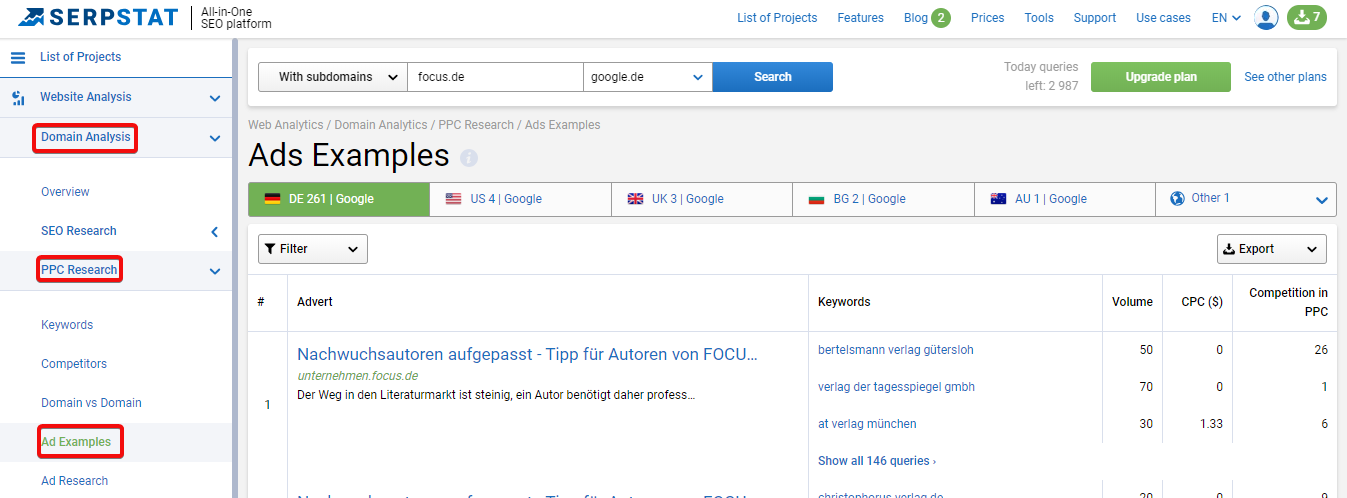This screenshot has height=498, width=1347.
Task: Switch to the UK 3 | Google tab
Action: point(702,199)
